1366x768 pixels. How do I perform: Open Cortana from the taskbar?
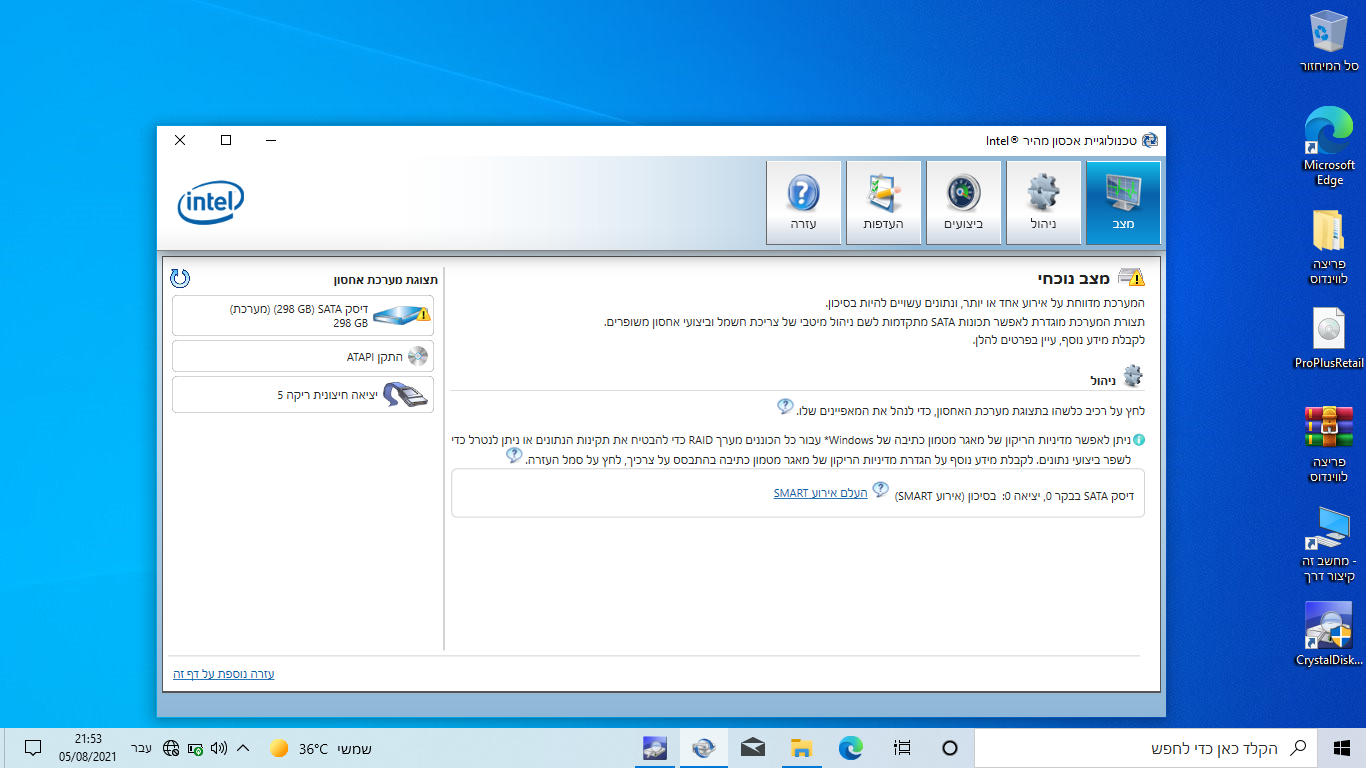950,748
